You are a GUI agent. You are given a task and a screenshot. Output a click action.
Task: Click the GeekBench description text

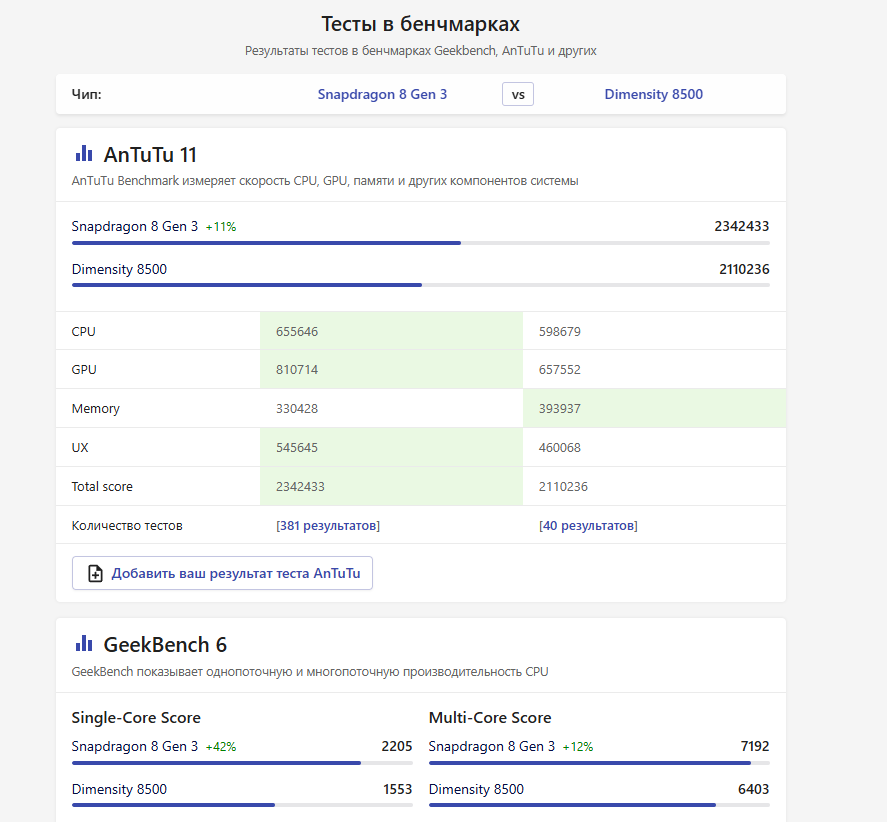point(310,672)
